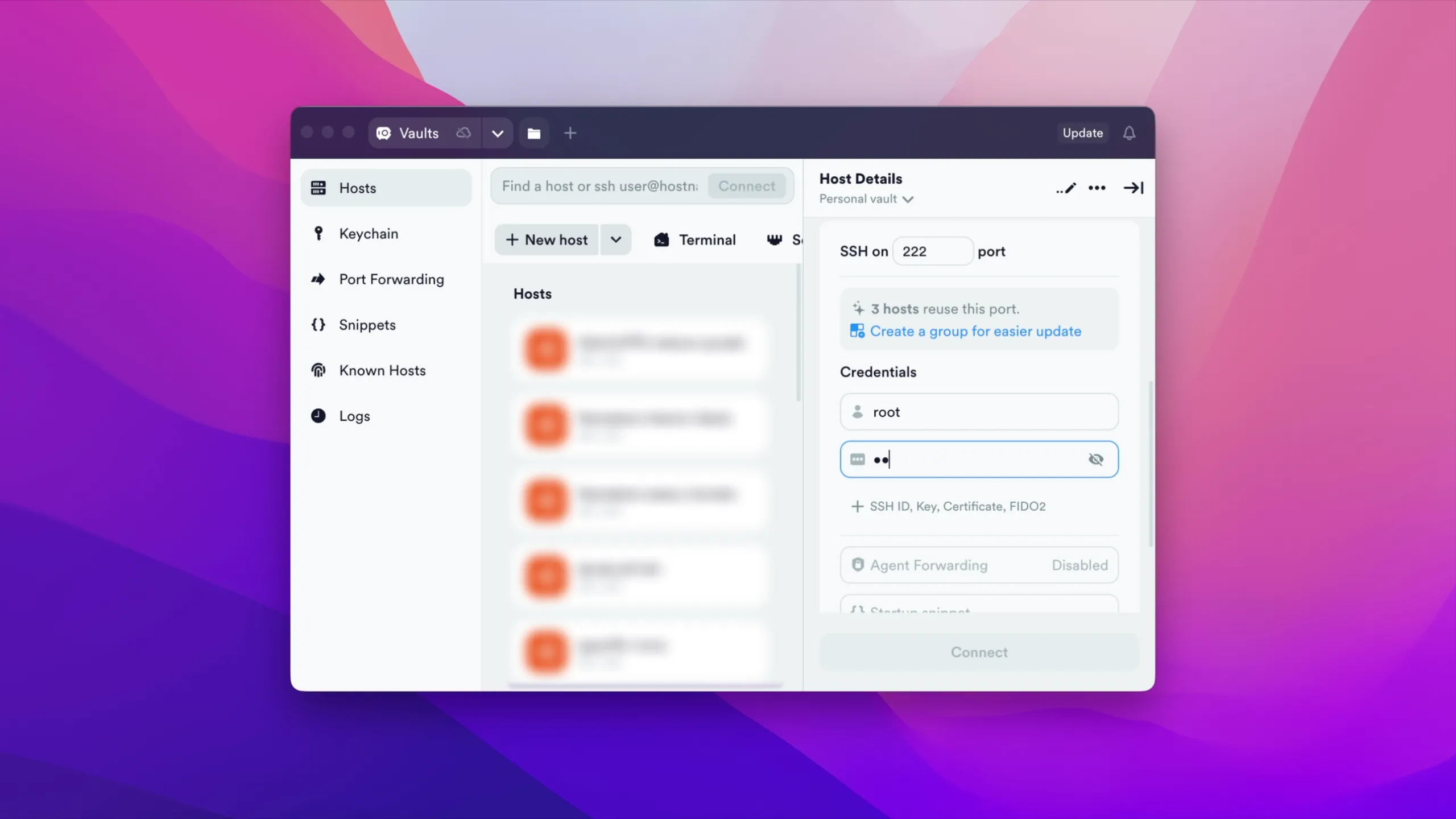
Task: Click the edit pencil in Host Details
Action: pos(1066,188)
